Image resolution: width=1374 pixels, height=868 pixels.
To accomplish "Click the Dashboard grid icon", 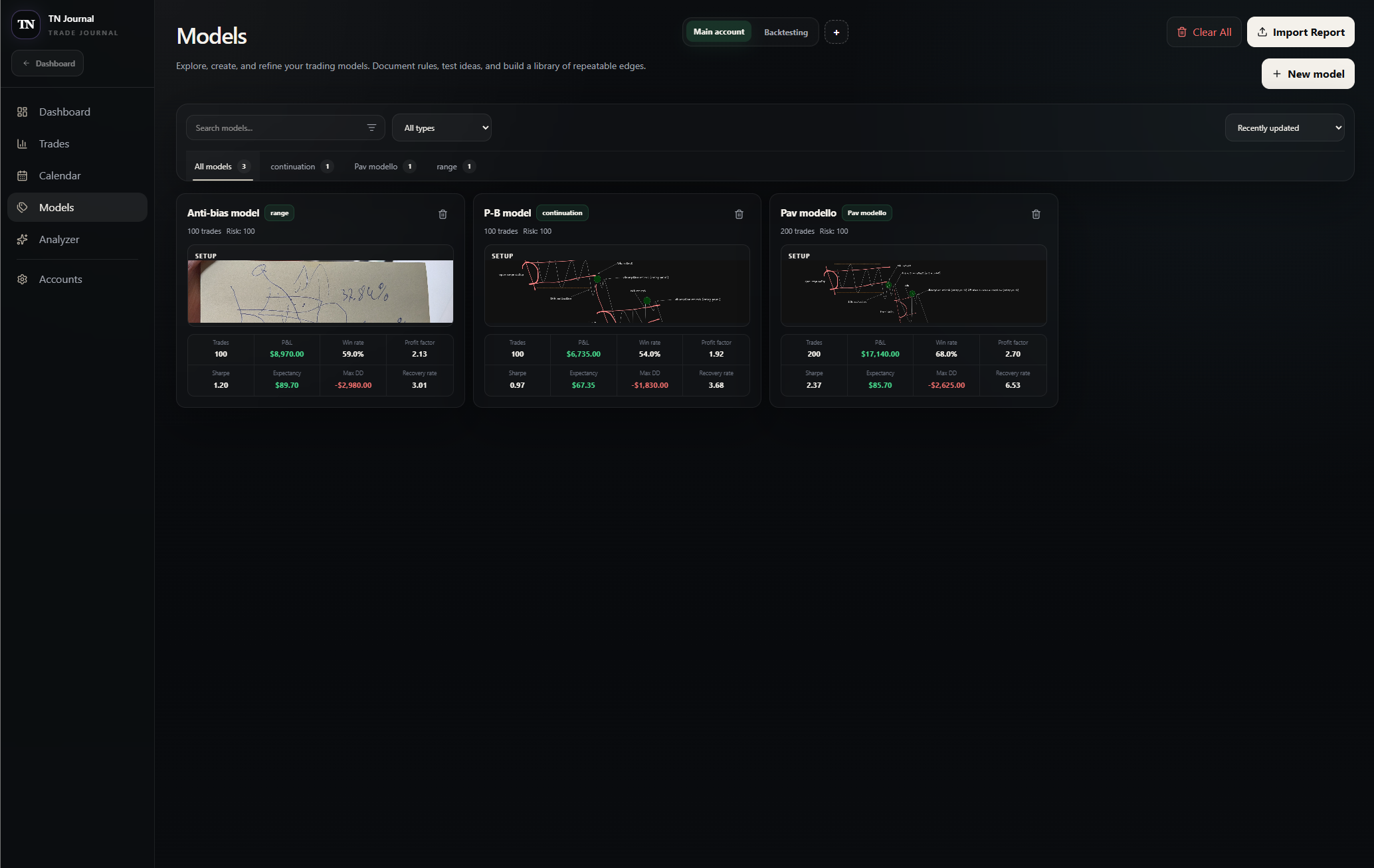I will [22, 112].
